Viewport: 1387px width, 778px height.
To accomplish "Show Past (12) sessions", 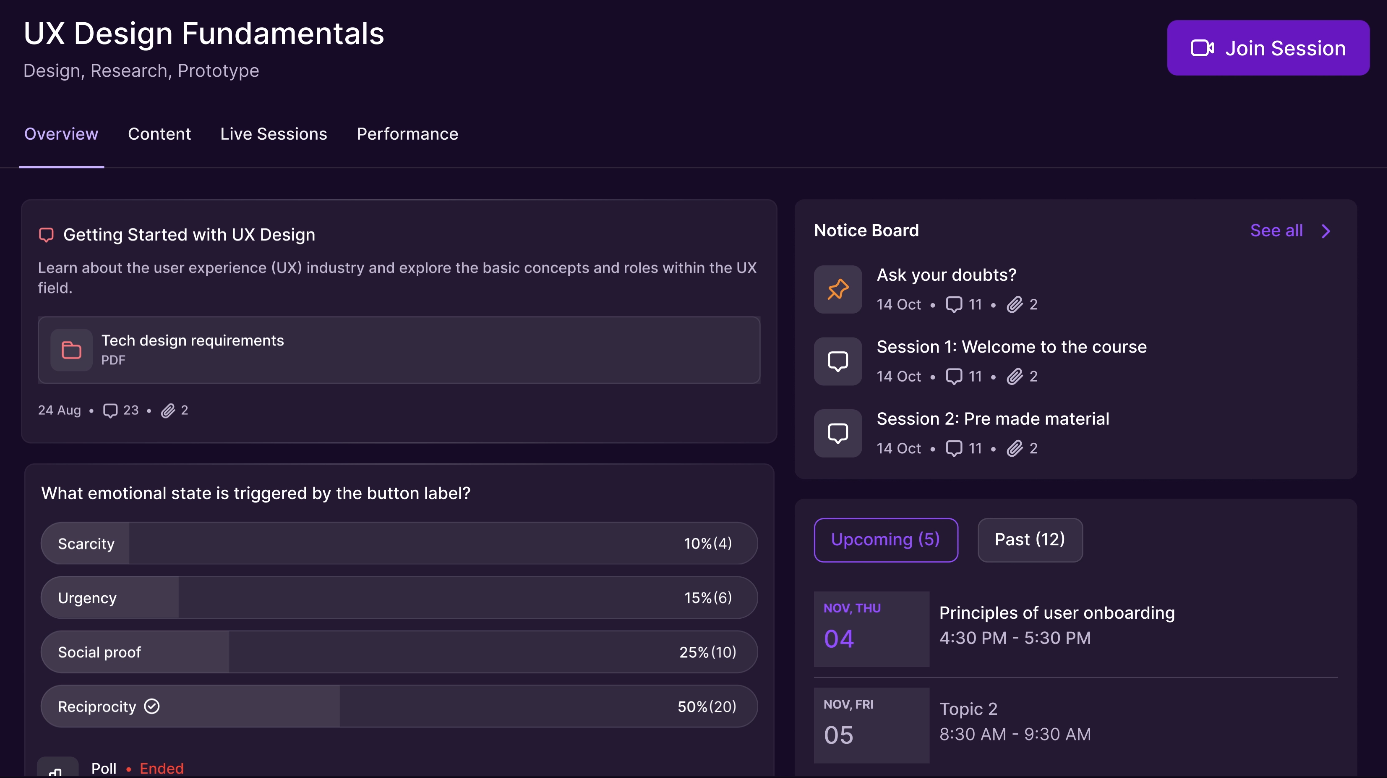I will coord(1029,540).
